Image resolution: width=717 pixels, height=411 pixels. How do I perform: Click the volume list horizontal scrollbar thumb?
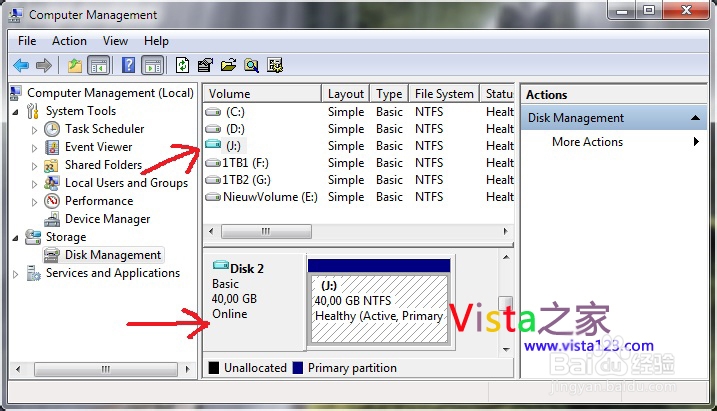(266, 231)
